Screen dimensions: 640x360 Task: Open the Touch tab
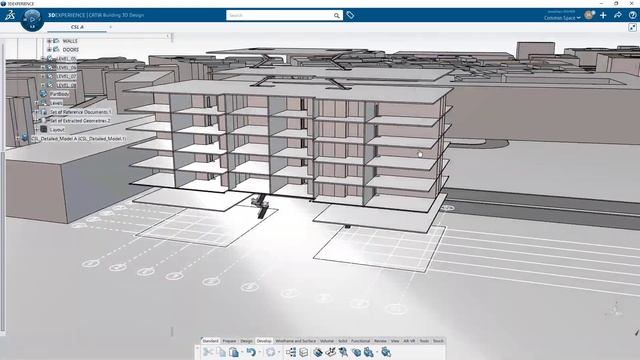click(x=438, y=341)
